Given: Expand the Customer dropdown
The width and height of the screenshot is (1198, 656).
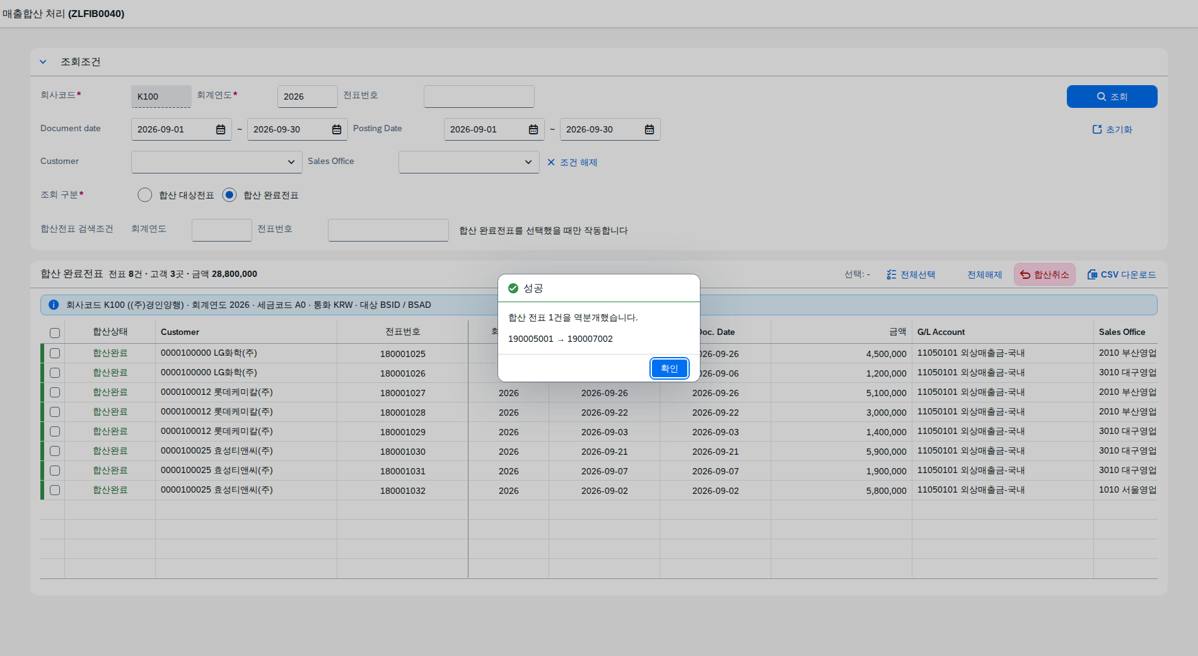Looking at the screenshot, I should pyautogui.click(x=290, y=162).
